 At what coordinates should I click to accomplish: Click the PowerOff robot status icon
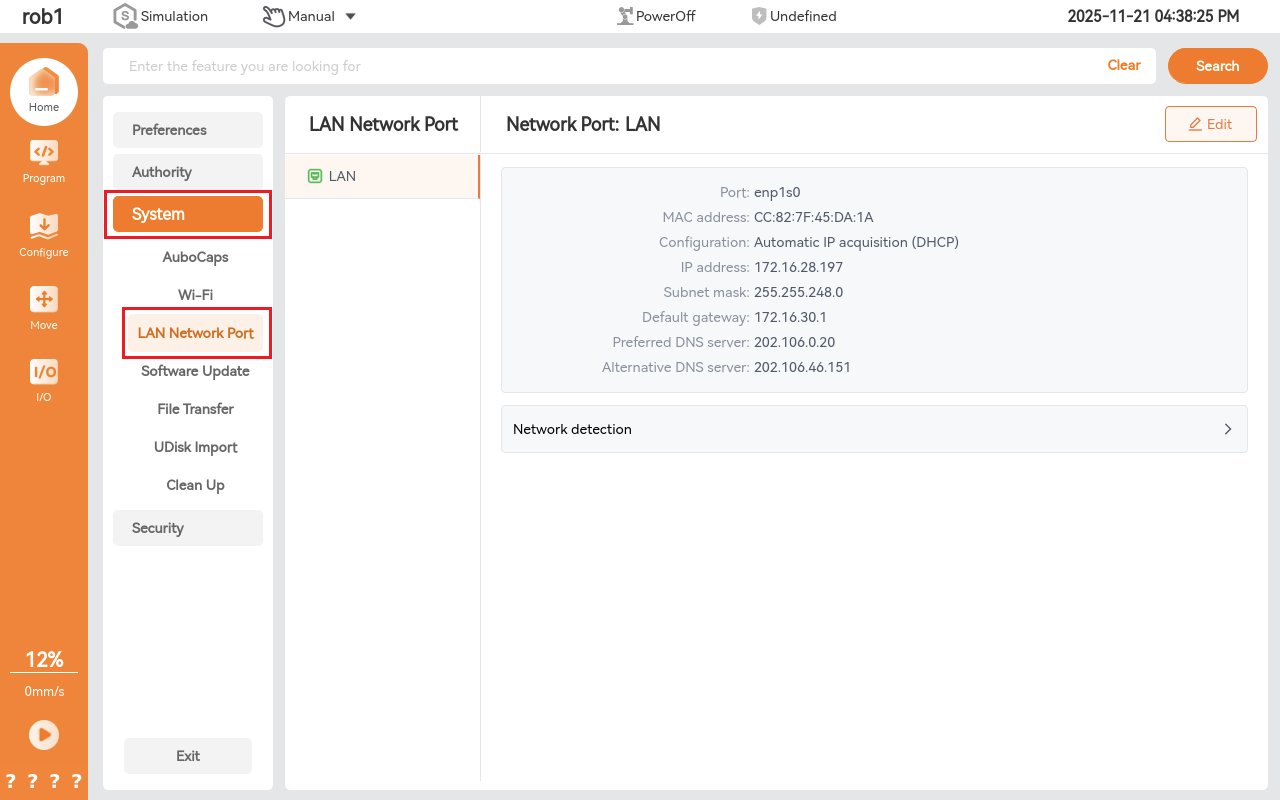[626, 16]
